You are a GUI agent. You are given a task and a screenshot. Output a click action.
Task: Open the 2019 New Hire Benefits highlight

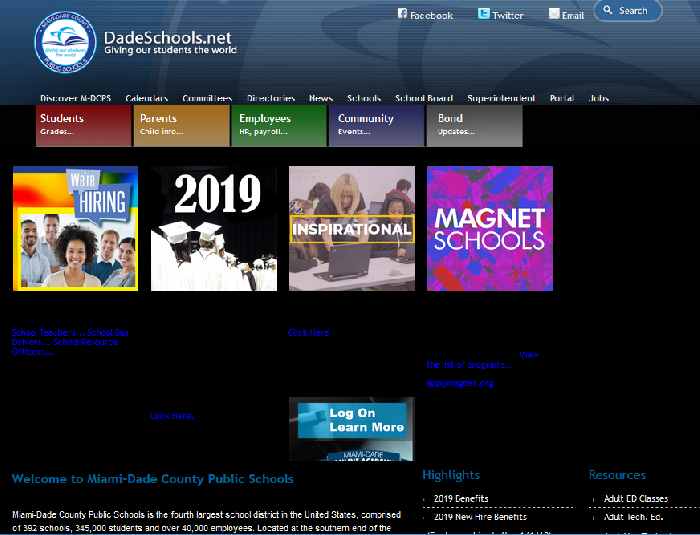pos(480,517)
